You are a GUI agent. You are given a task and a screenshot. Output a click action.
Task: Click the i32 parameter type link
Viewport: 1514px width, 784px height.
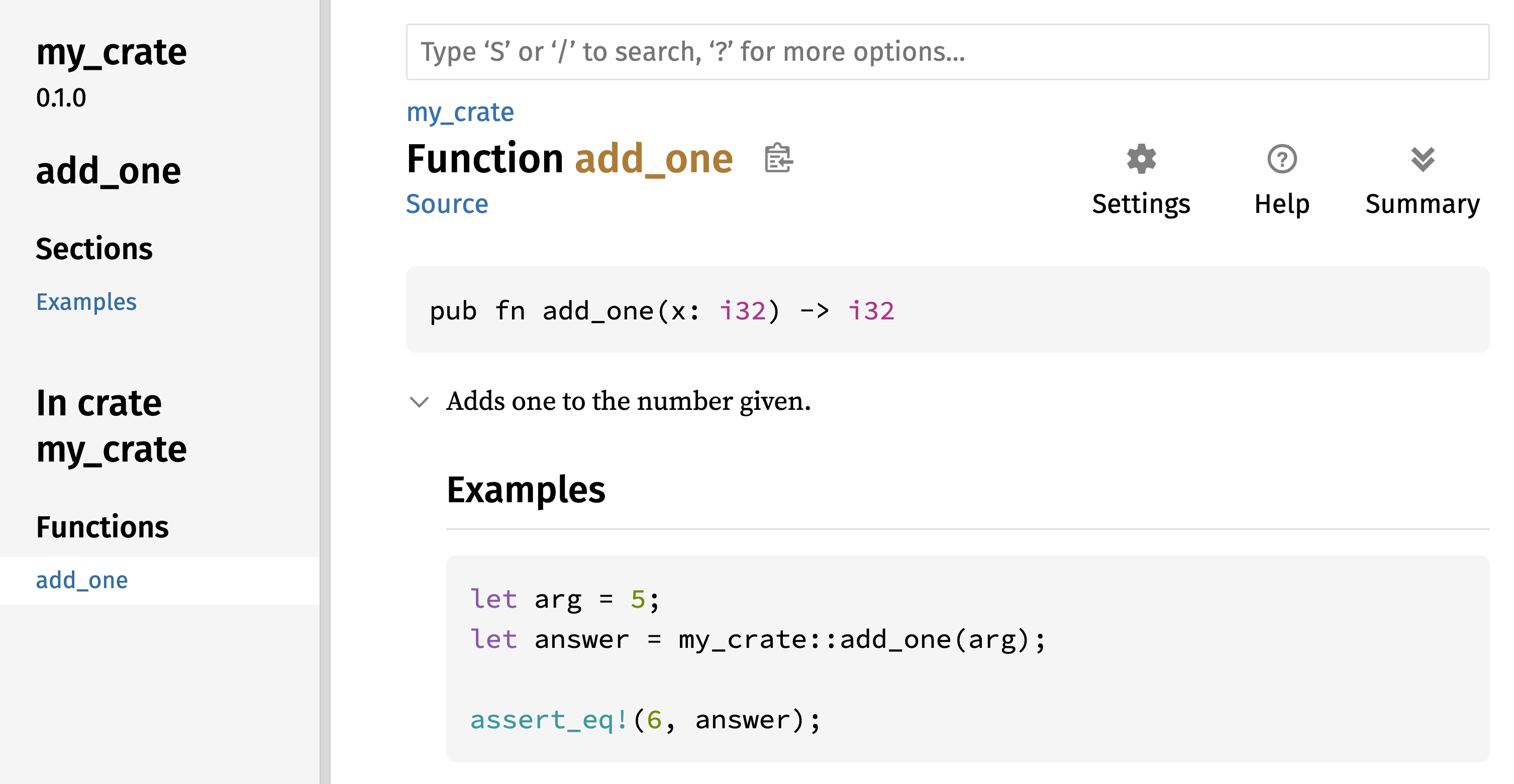click(x=744, y=311)
